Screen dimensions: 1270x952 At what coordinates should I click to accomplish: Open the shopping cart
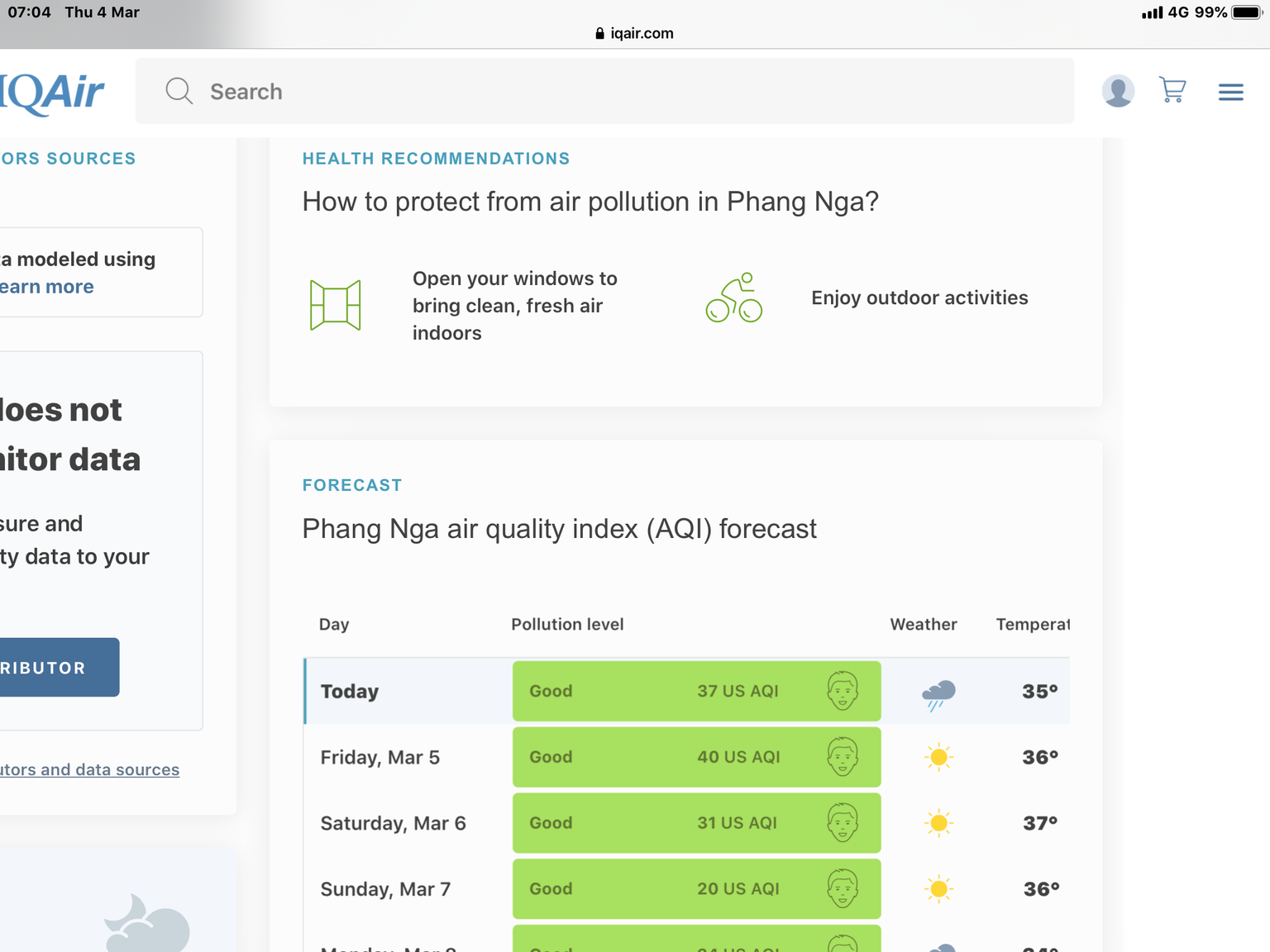click(1172, 90)
